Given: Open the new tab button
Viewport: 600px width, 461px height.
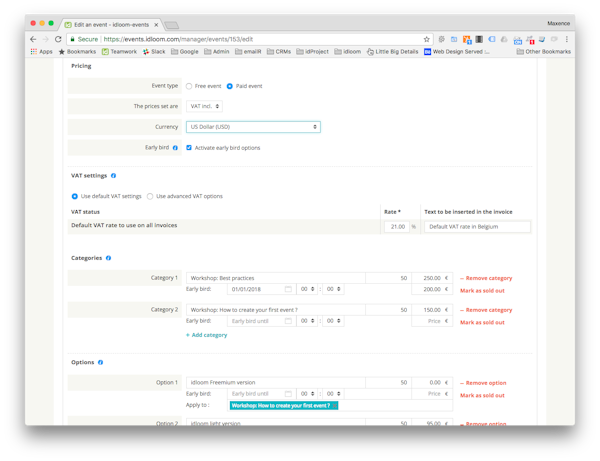Looking at the screenshot, I should (x=172, y=25).
